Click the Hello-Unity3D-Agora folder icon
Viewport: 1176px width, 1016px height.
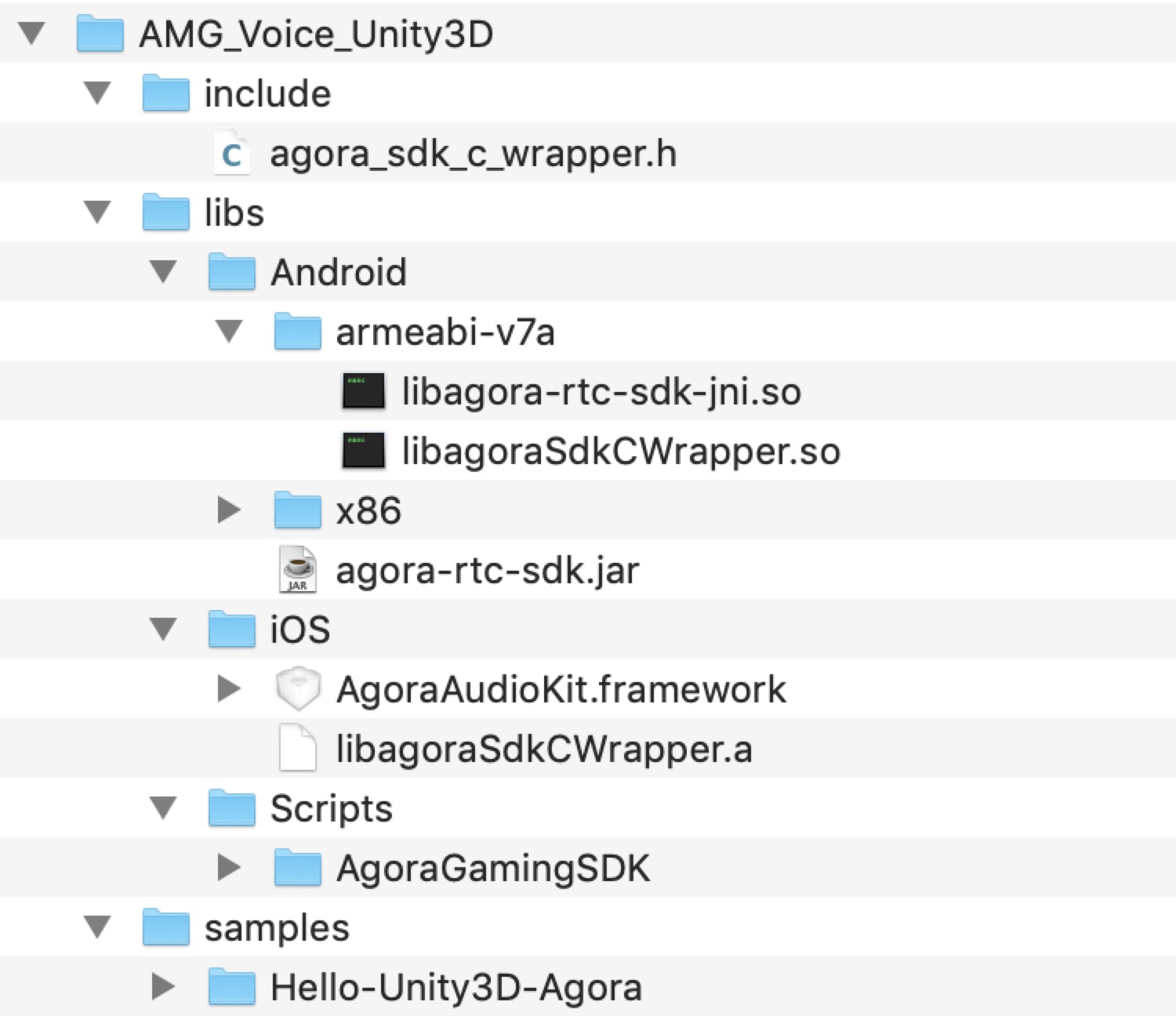tap(232, 987)
